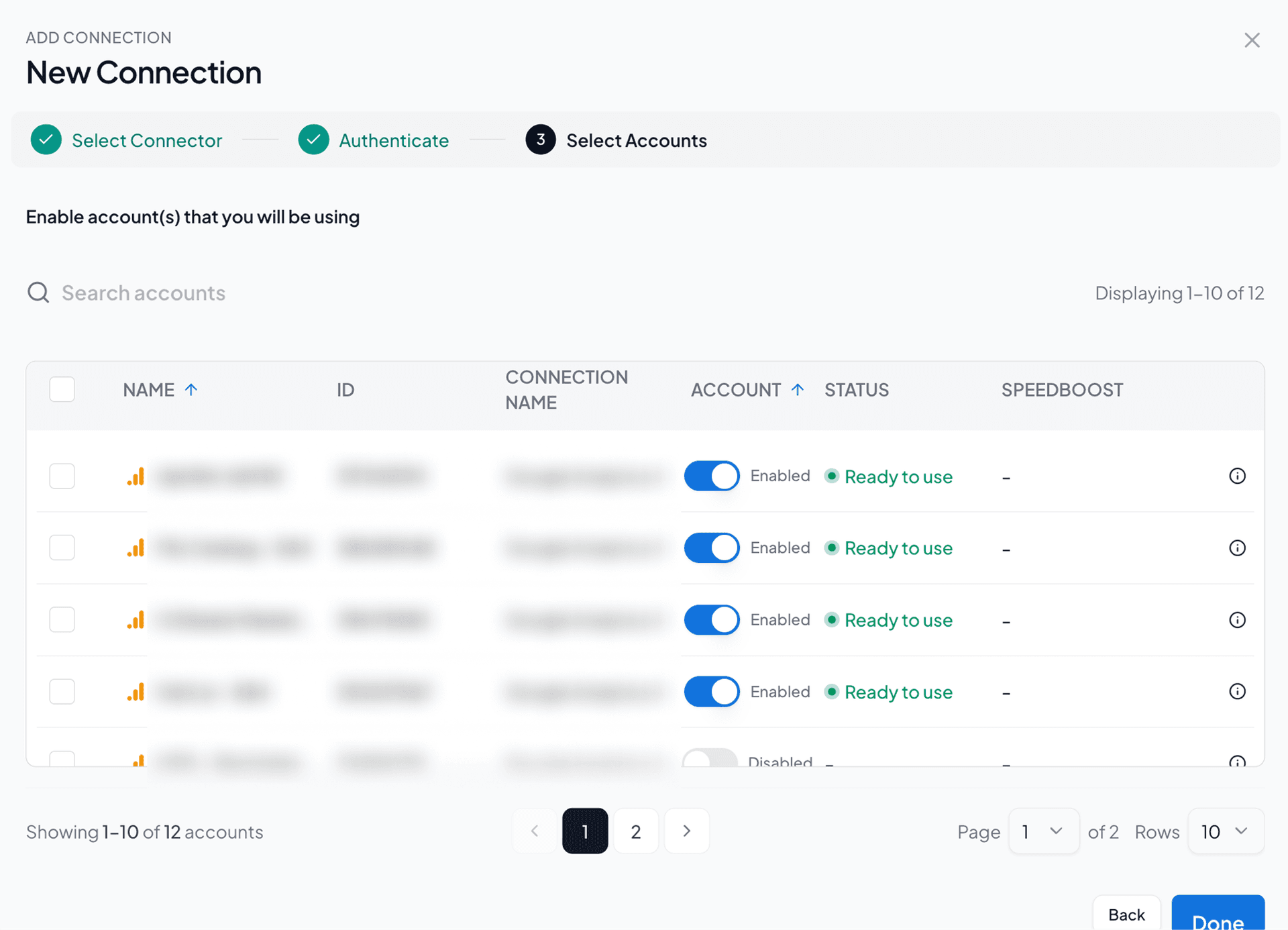Click the SPEEDBOOST column header
The image size is (1288, 930).
pos(1062,390)
